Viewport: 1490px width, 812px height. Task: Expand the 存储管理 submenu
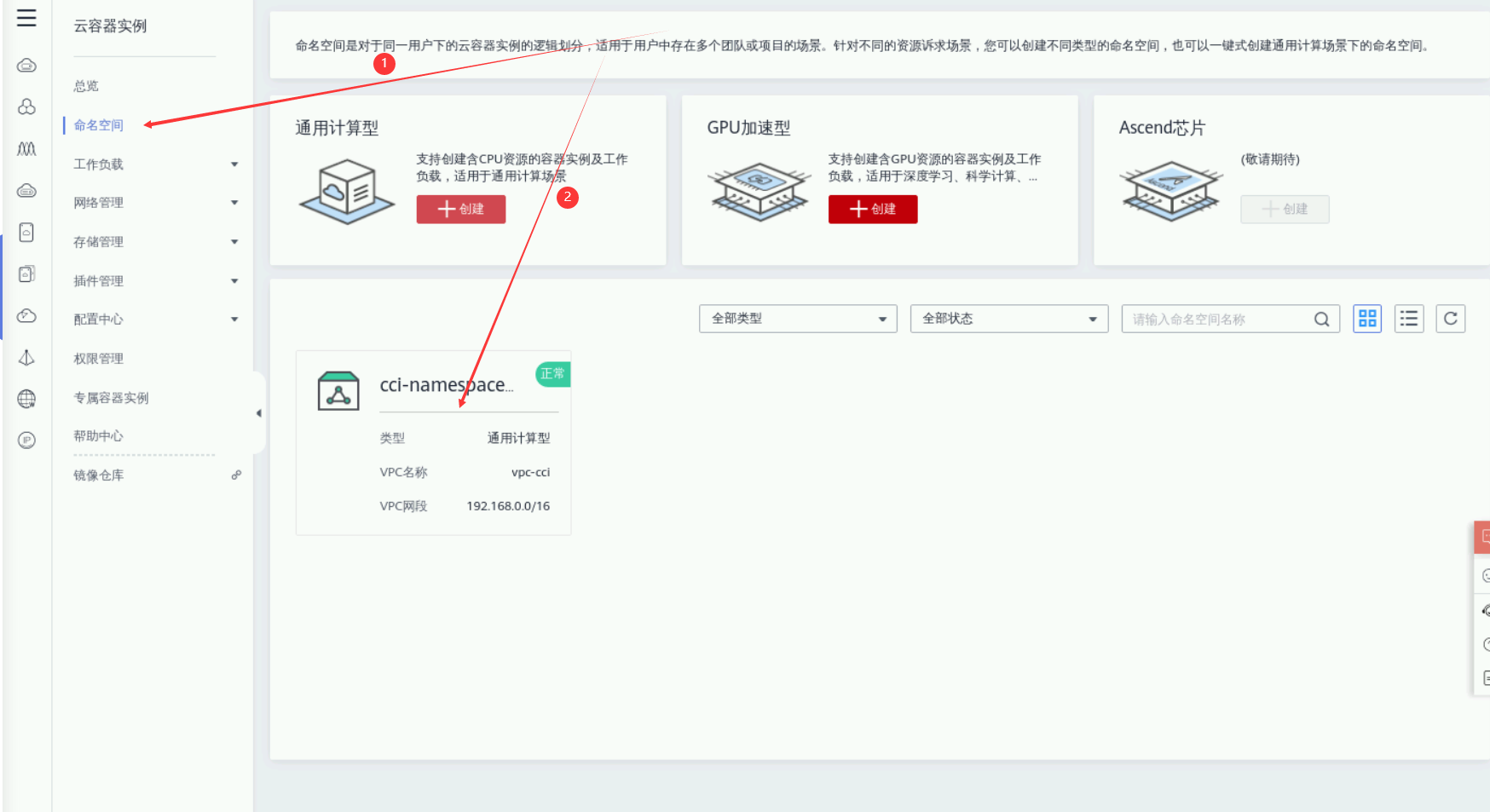[234, 242]
